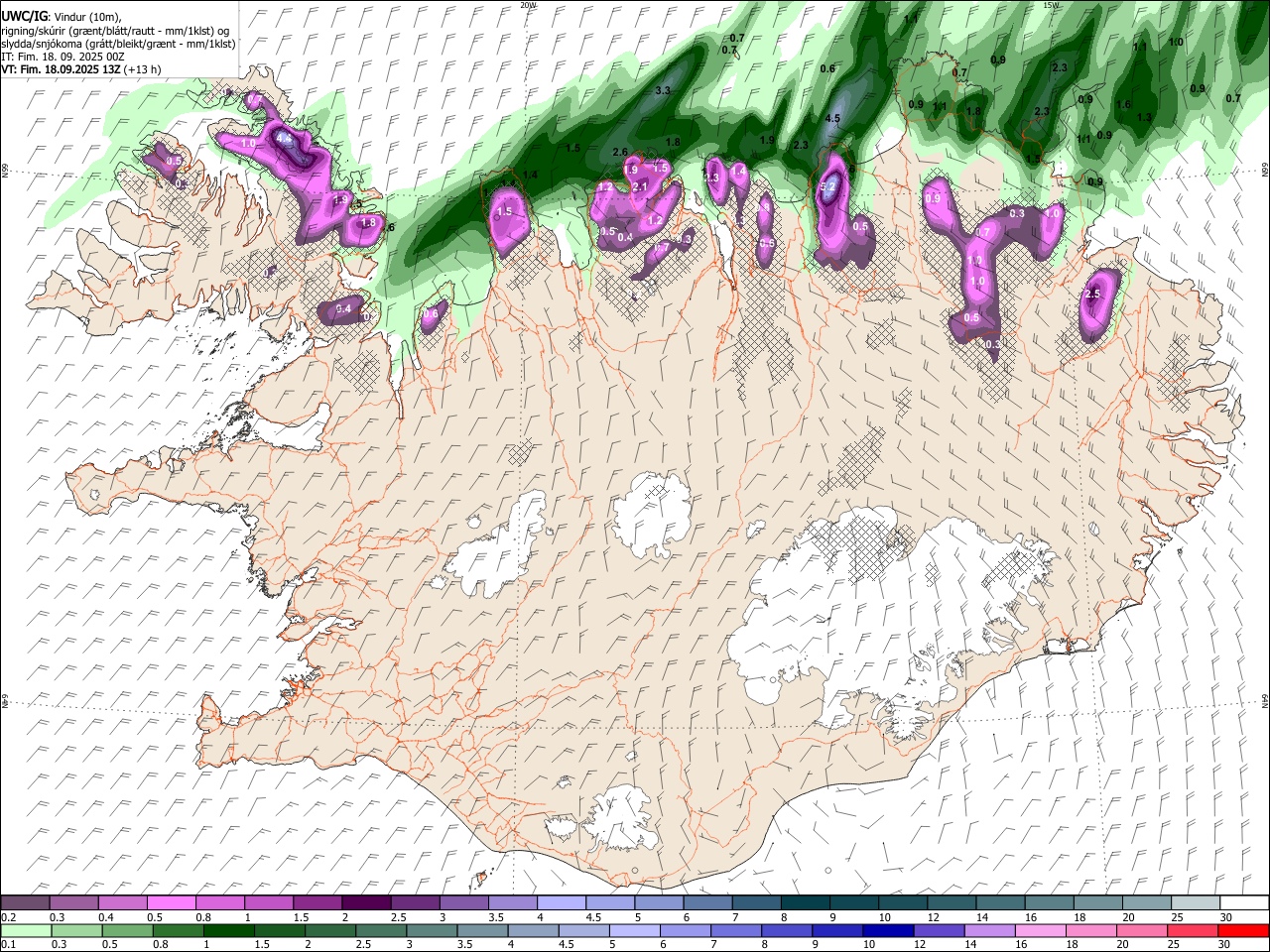Image resolution: width=1270 pixels, height=952 pixels.
Task: Select the deep blue 10–12 rain legend swatch
Action: (889, 930)
